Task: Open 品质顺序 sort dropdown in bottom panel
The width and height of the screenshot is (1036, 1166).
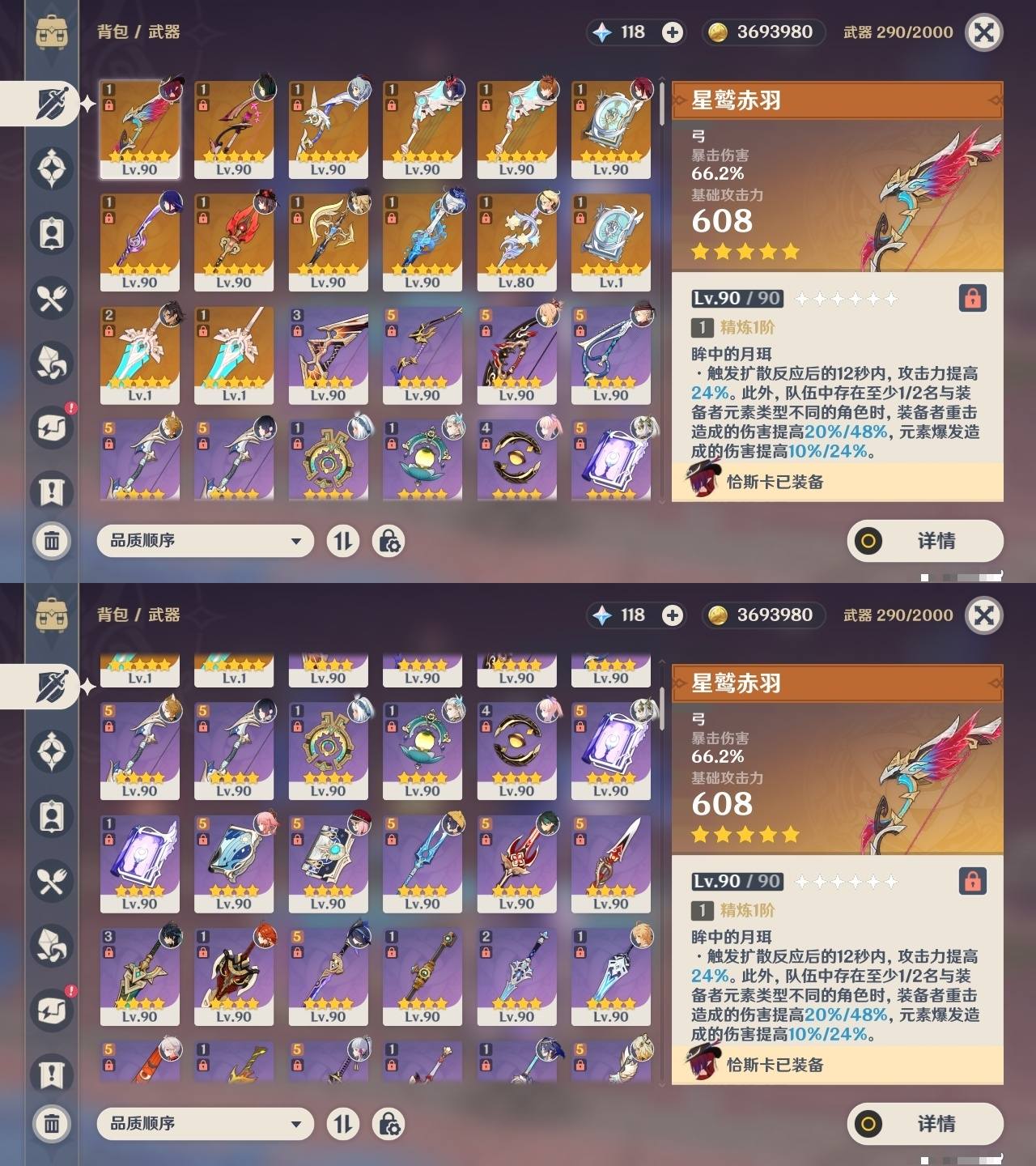Action: 205,1124
